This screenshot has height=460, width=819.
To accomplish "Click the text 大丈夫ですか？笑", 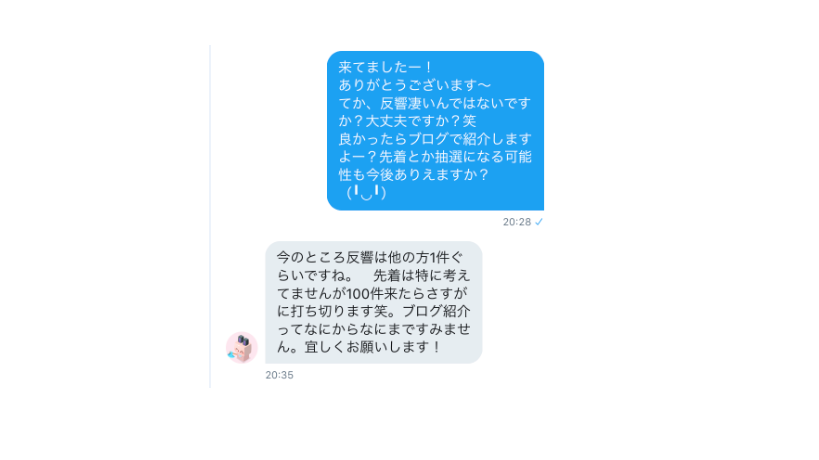I will click(420, 121).
